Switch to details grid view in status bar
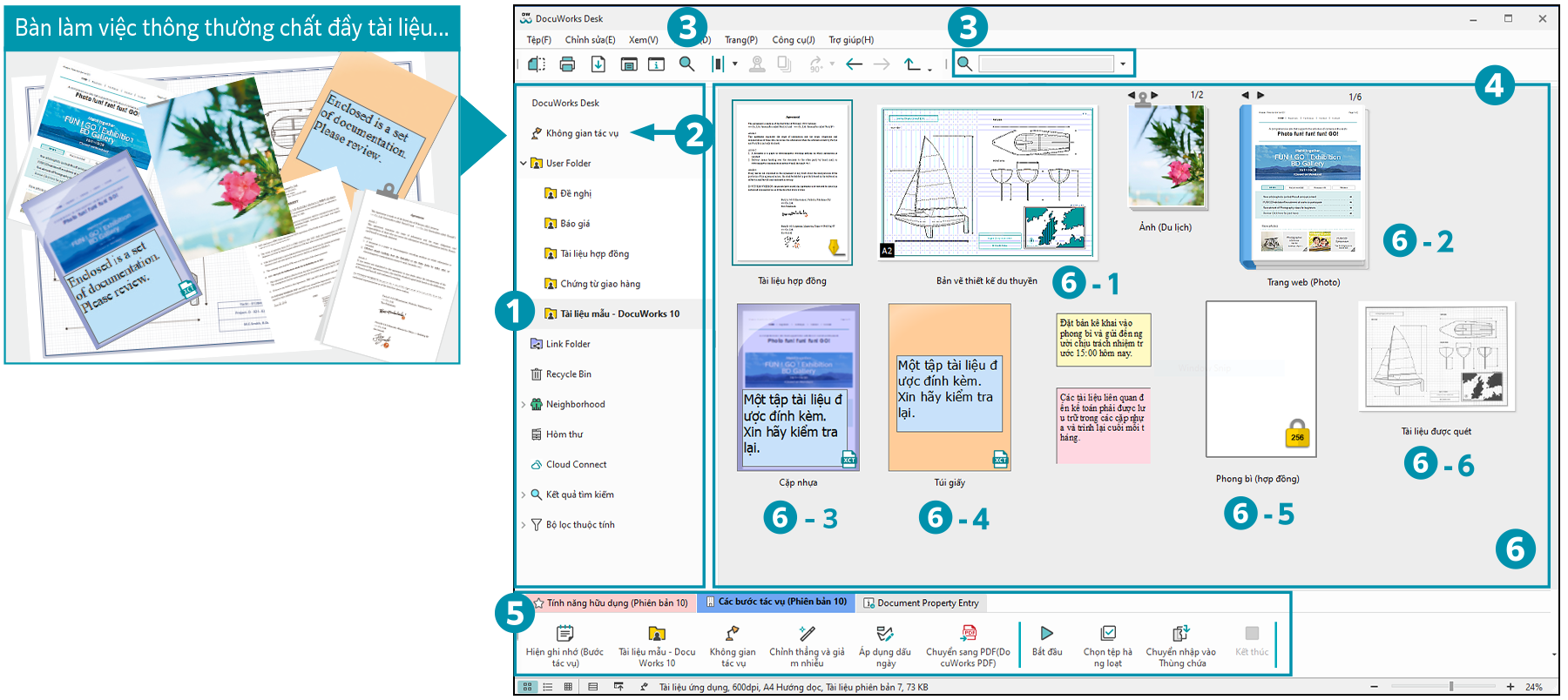The width and height of the screenshot is (1568, 700). point(568,687)
